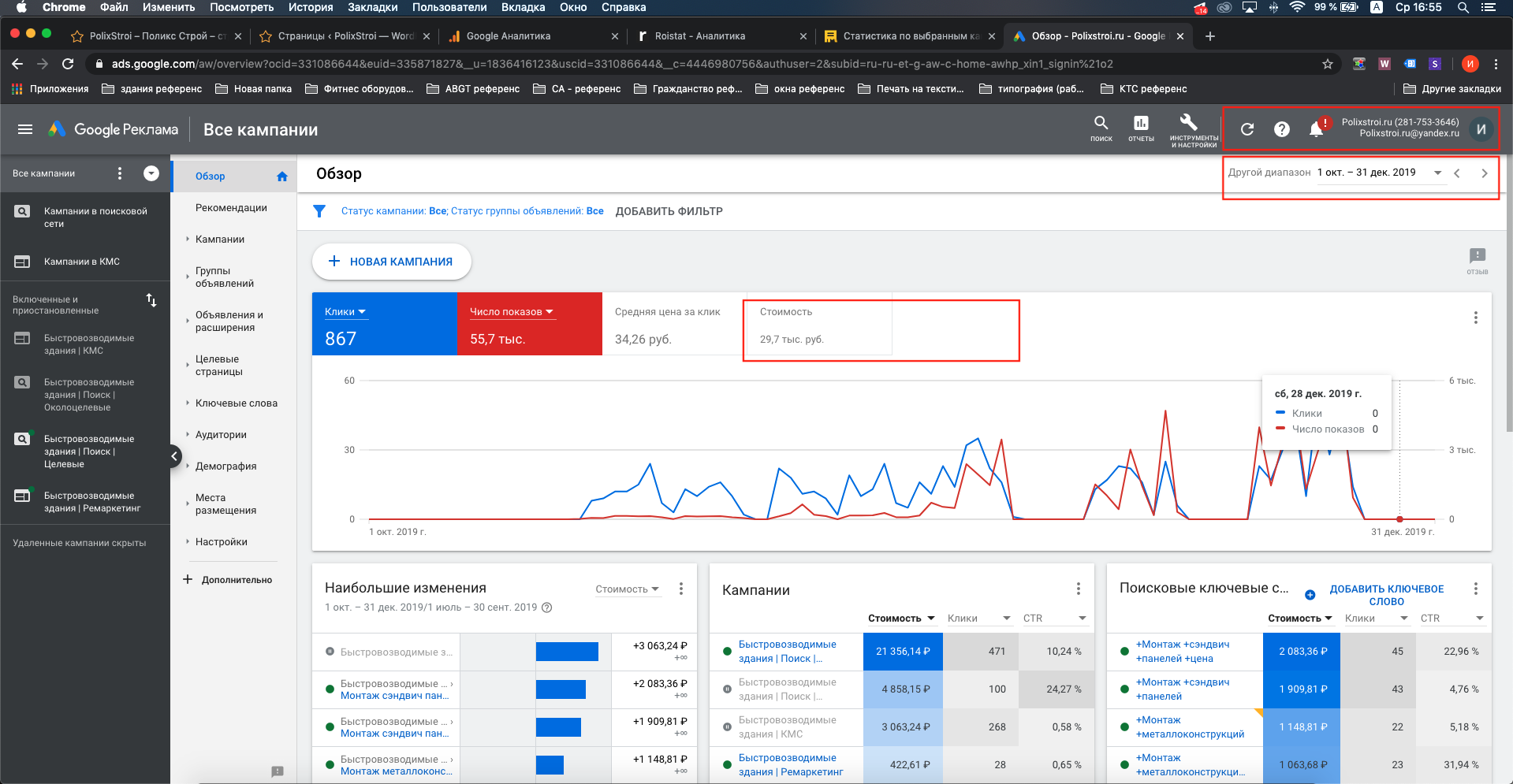Open the notifications bell
1513x784 pixels.
tap(1316, 129)
